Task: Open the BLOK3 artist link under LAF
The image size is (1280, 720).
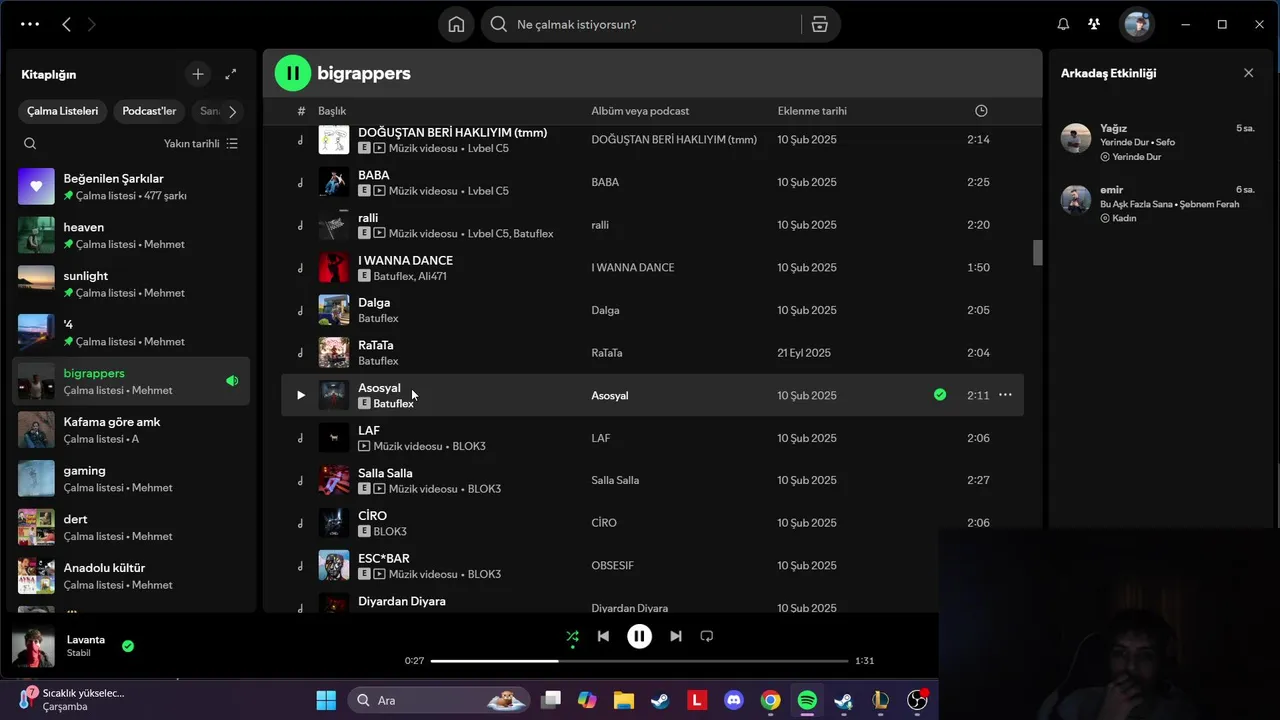Action: pos(469,446)
